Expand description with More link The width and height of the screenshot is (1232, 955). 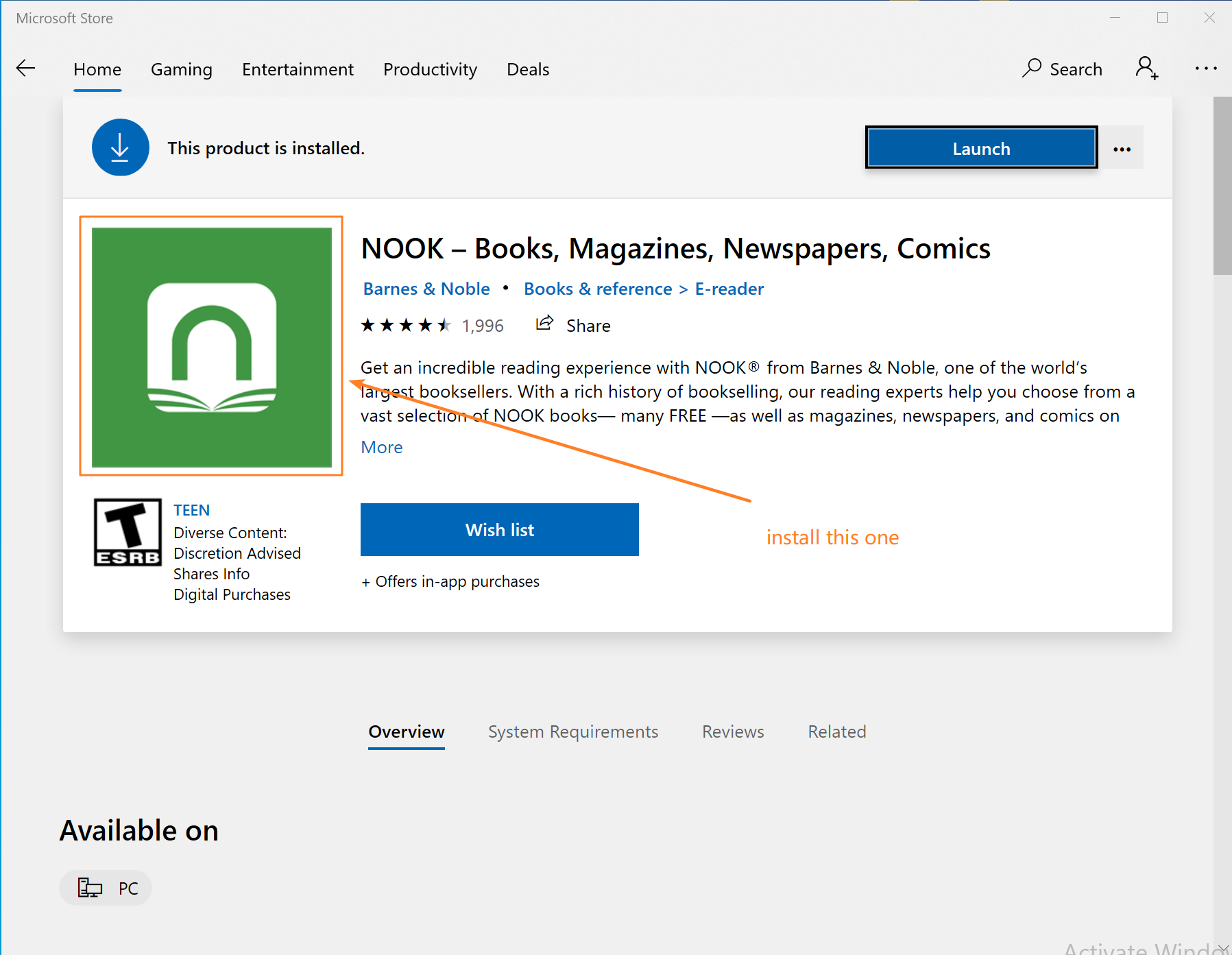382,447
